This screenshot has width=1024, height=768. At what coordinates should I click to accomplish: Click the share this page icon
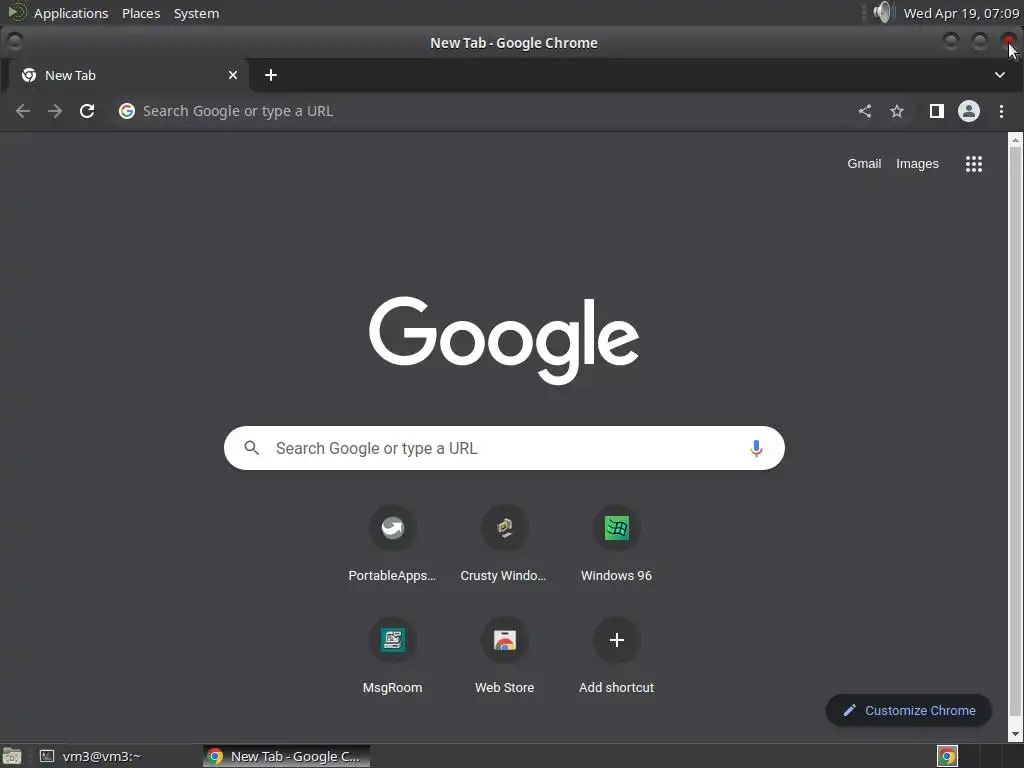(x=865, y=111)
